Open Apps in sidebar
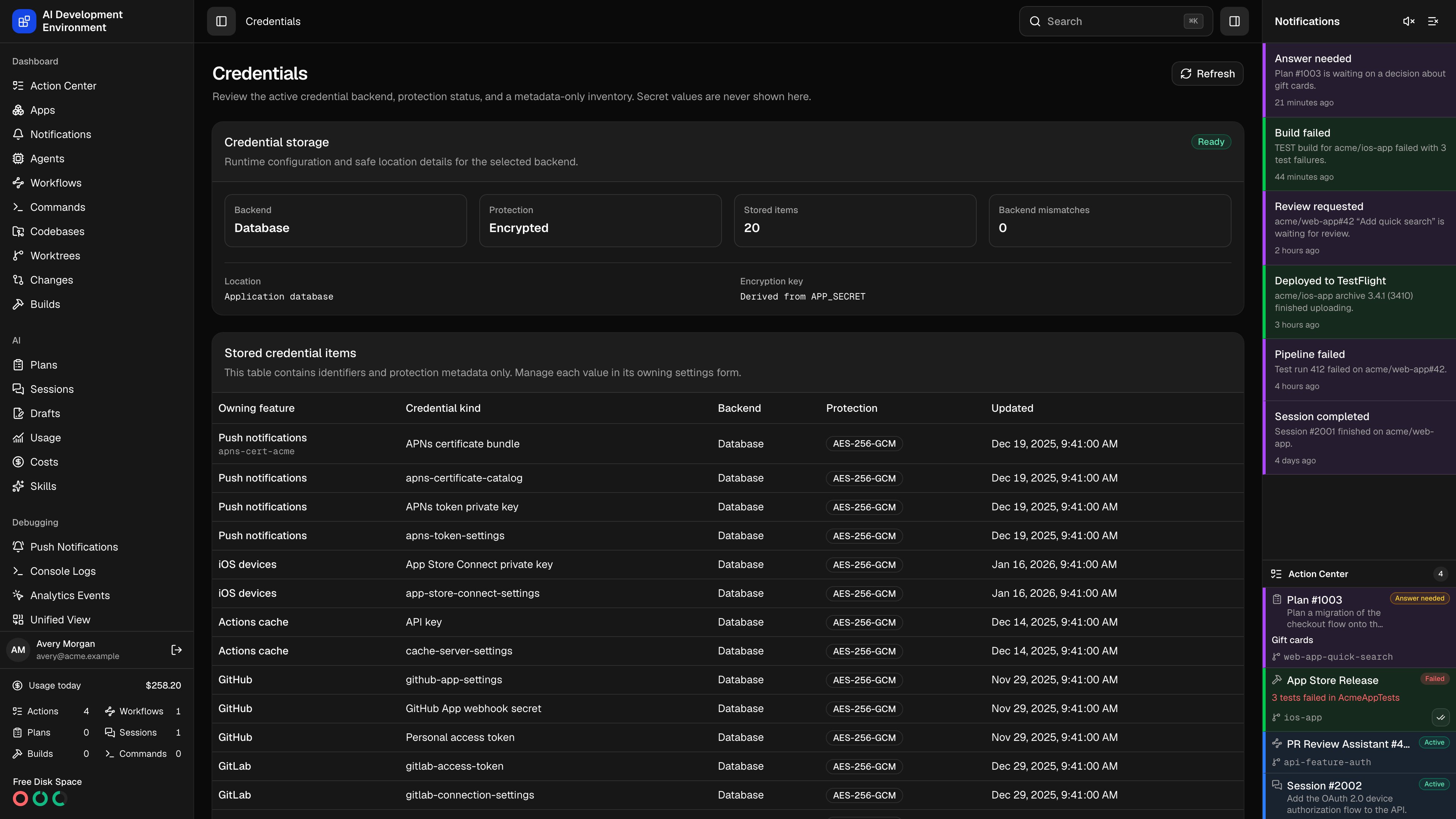This screenshot has height=819, width=1456. click(97, 110)
